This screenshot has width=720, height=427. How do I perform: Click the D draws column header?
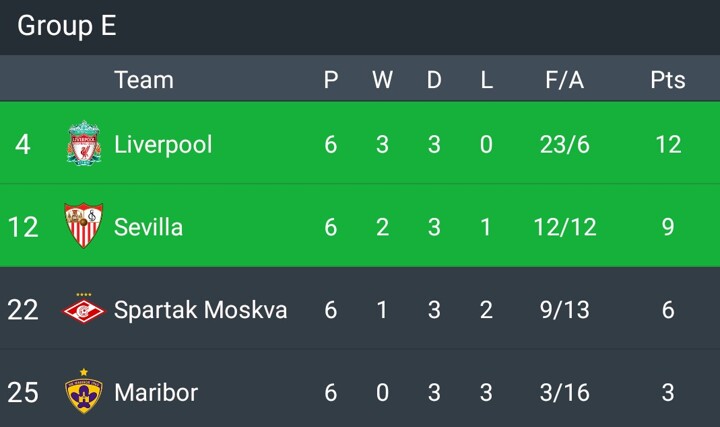[434, 80]
